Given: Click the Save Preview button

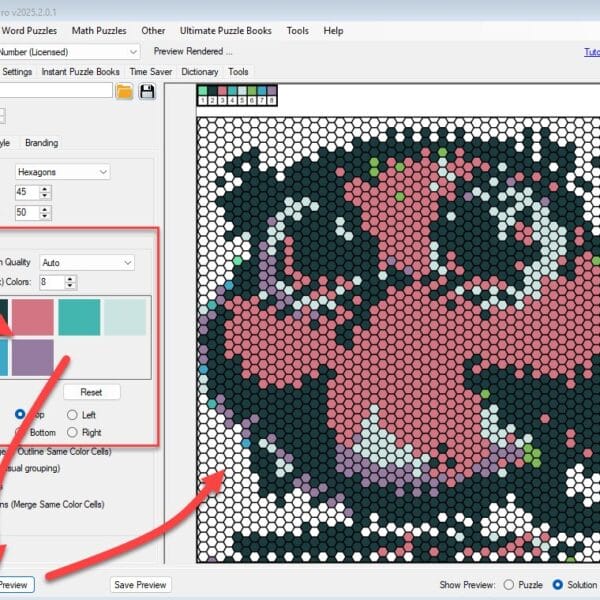Looking at the screenshot, I should 139,585.
